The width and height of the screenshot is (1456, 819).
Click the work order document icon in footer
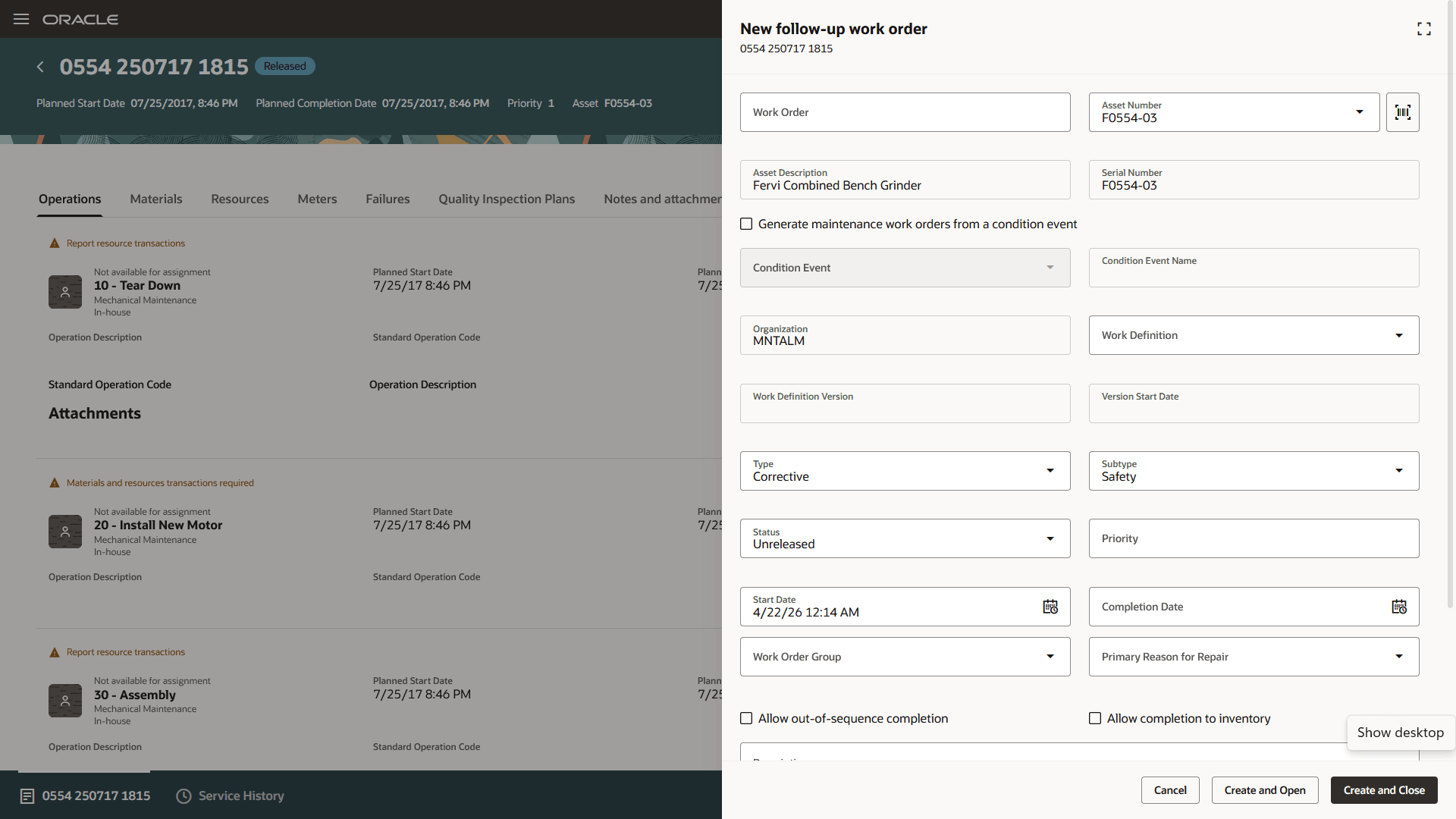coord(27,796)
